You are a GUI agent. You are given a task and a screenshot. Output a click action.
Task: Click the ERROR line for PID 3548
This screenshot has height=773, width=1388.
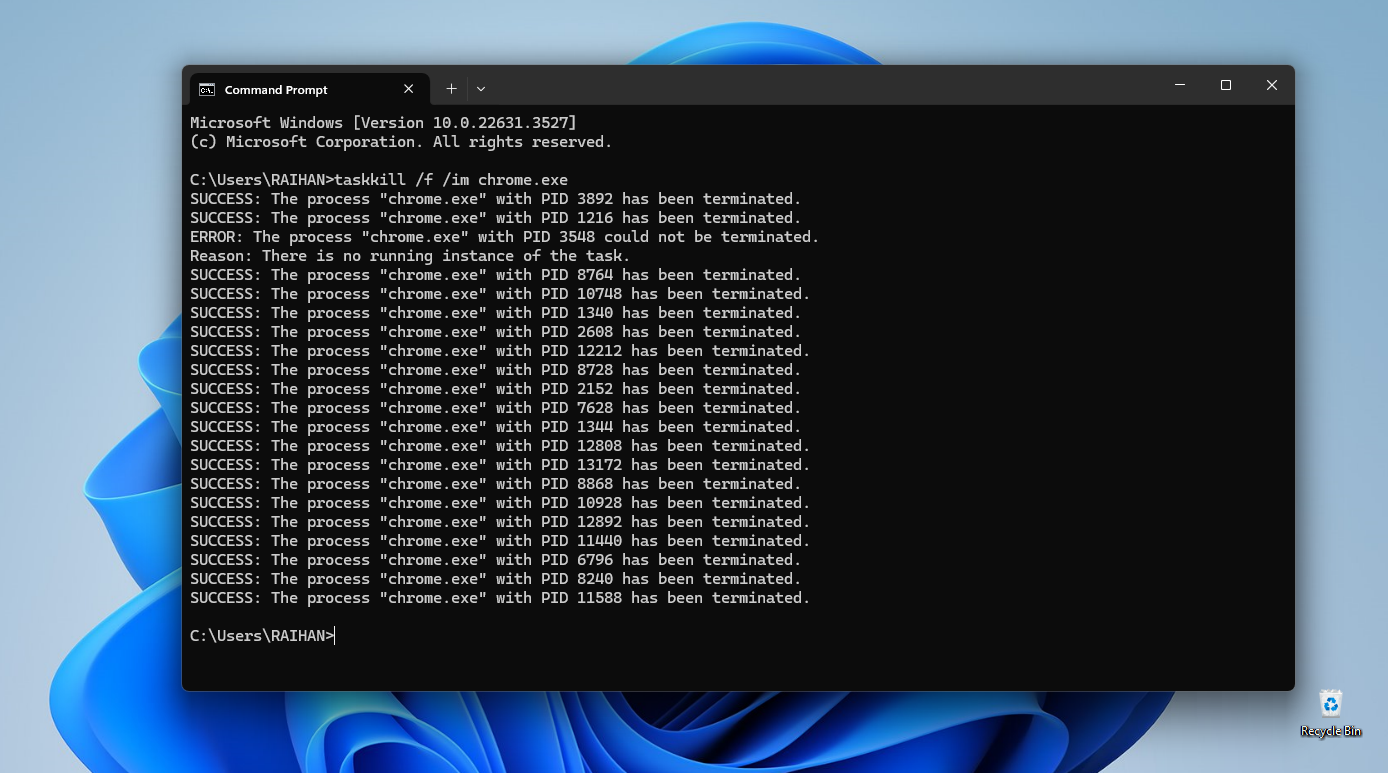click(x=505, y=237)
